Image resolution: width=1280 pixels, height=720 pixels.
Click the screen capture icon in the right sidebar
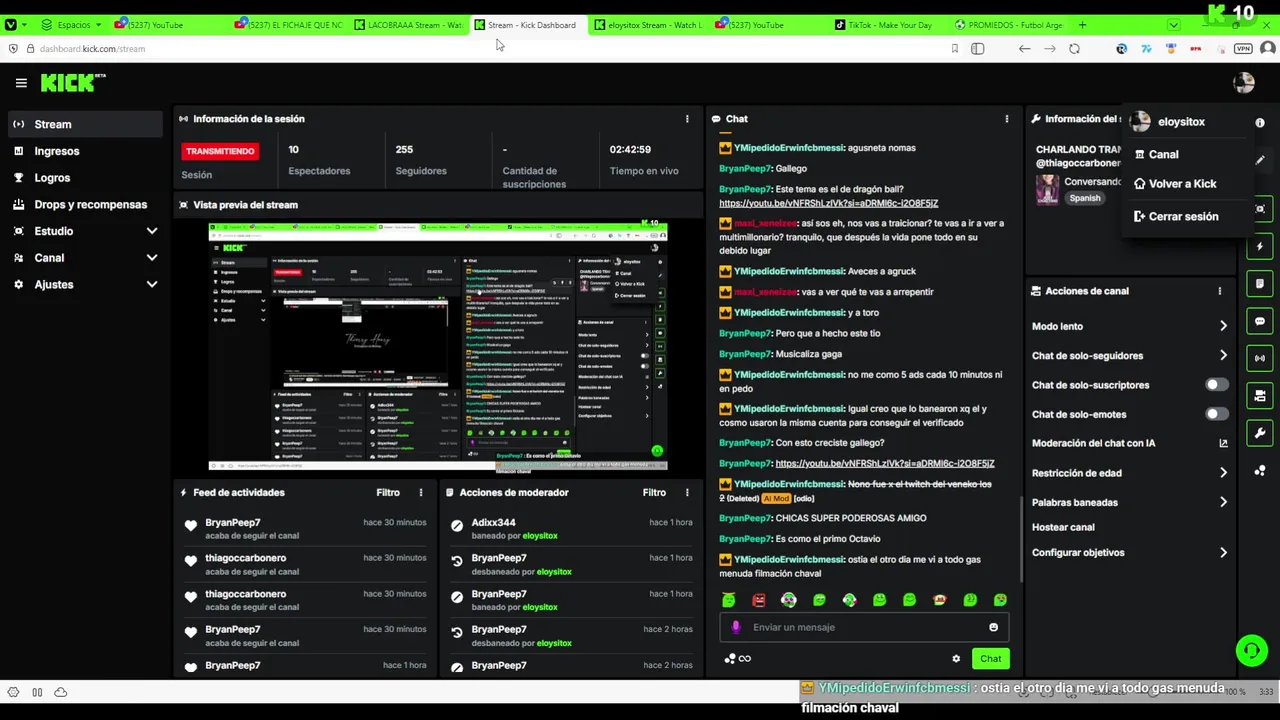click(1260, 209)
